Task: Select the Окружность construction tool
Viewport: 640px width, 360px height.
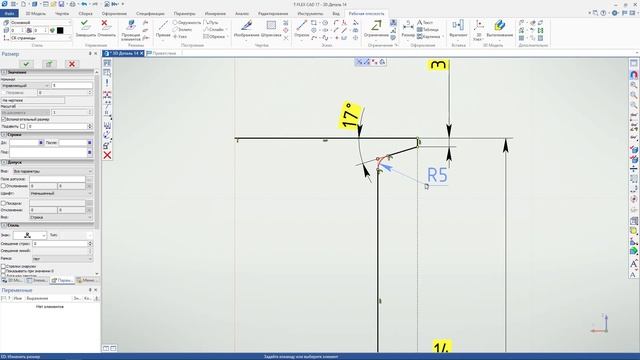Action: (187, 22)
